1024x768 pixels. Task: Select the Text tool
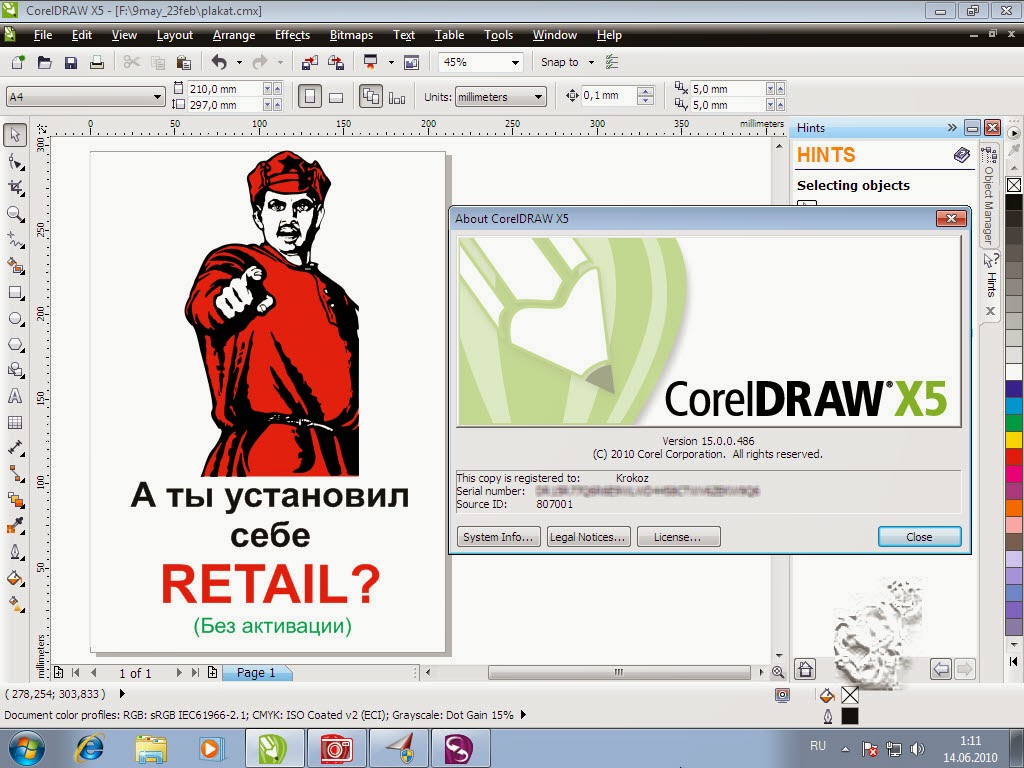15,396
